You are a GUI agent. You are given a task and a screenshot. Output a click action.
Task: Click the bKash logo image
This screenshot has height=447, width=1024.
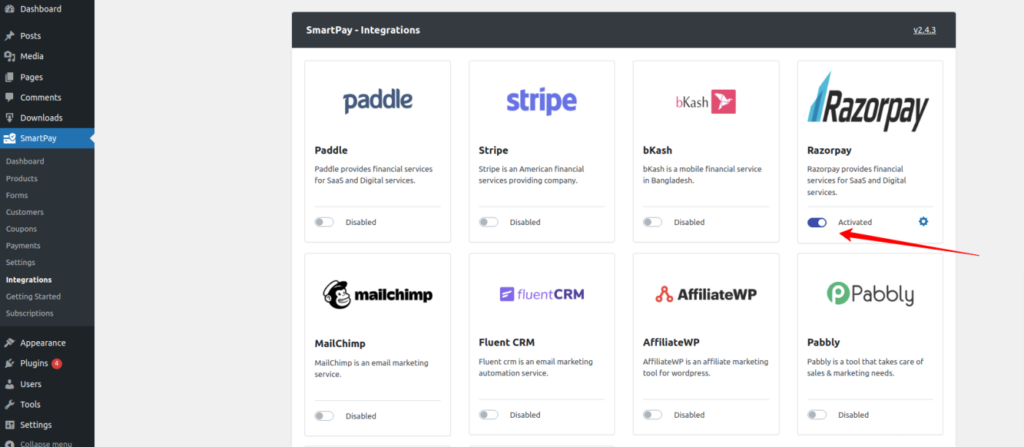tap(706, 102)
